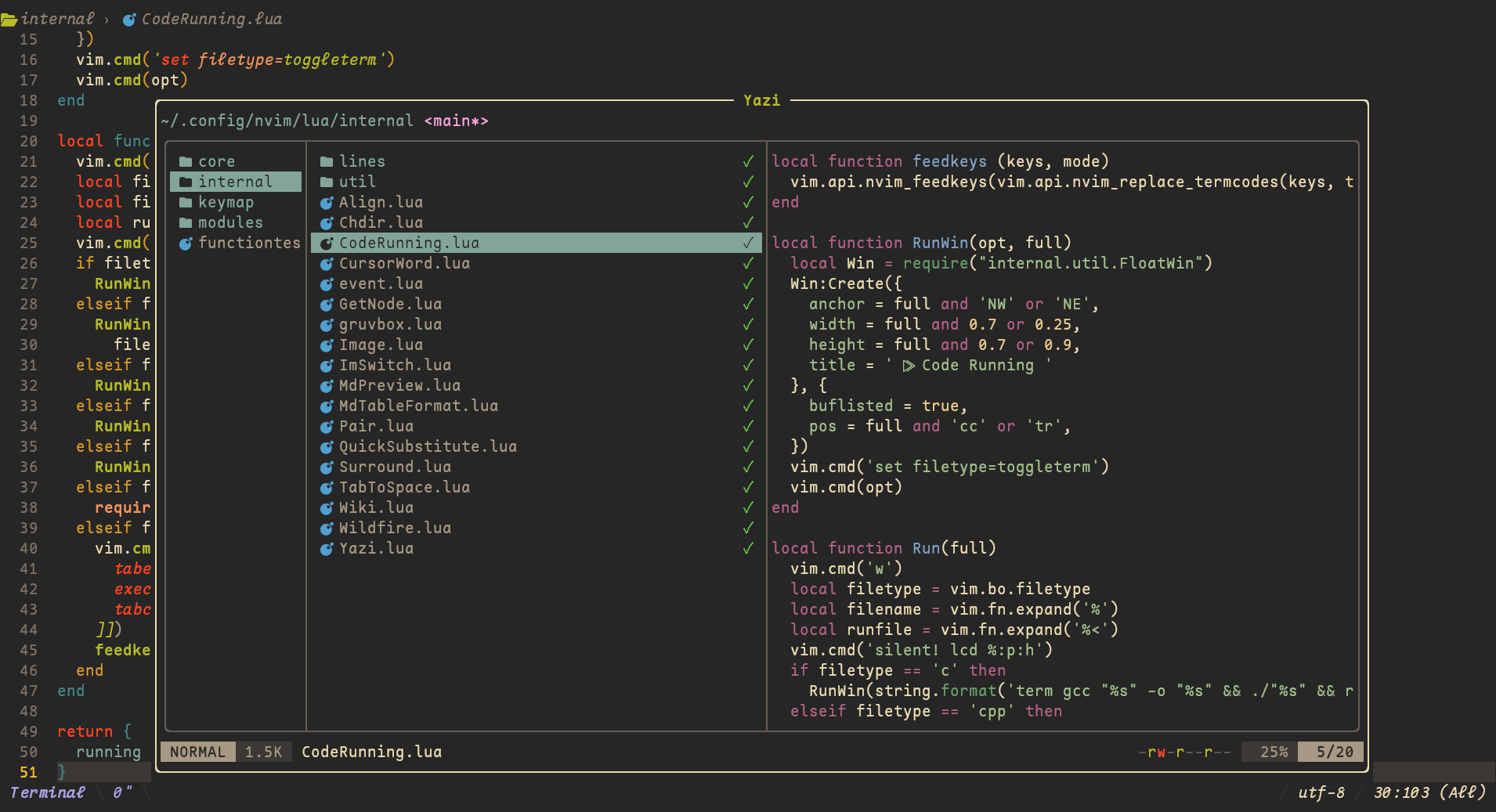Click the lua icon in the breadcrumb bar
The width and height of the screenshot is (1496, 812).
coord(129,20)
